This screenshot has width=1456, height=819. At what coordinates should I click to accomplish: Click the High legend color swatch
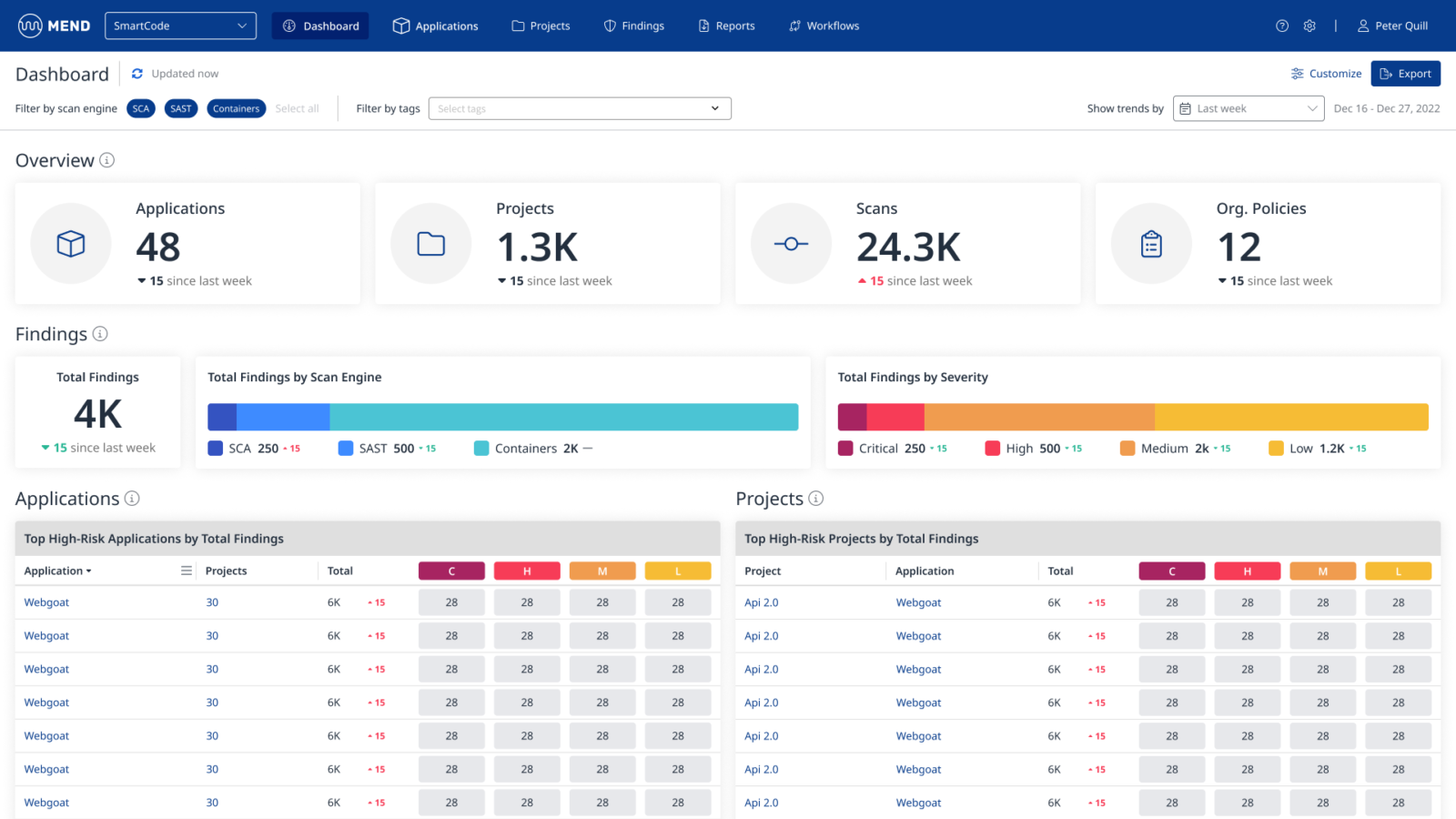pos(993,449)
